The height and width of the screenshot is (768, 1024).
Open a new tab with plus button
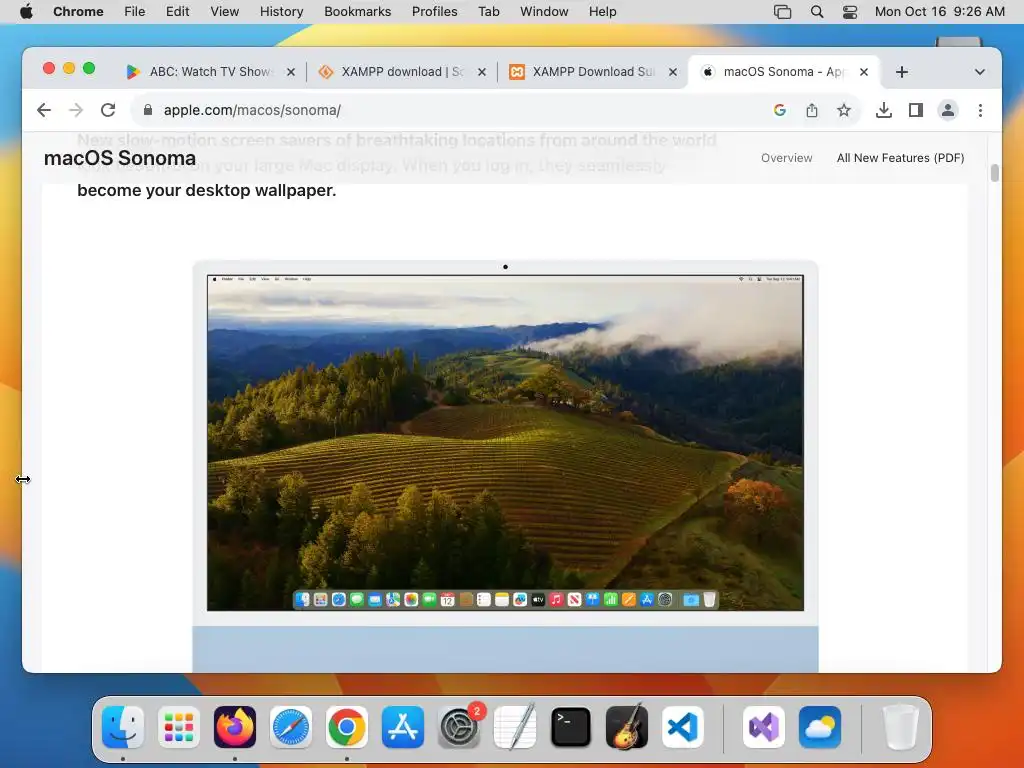[x=902, y=72]
